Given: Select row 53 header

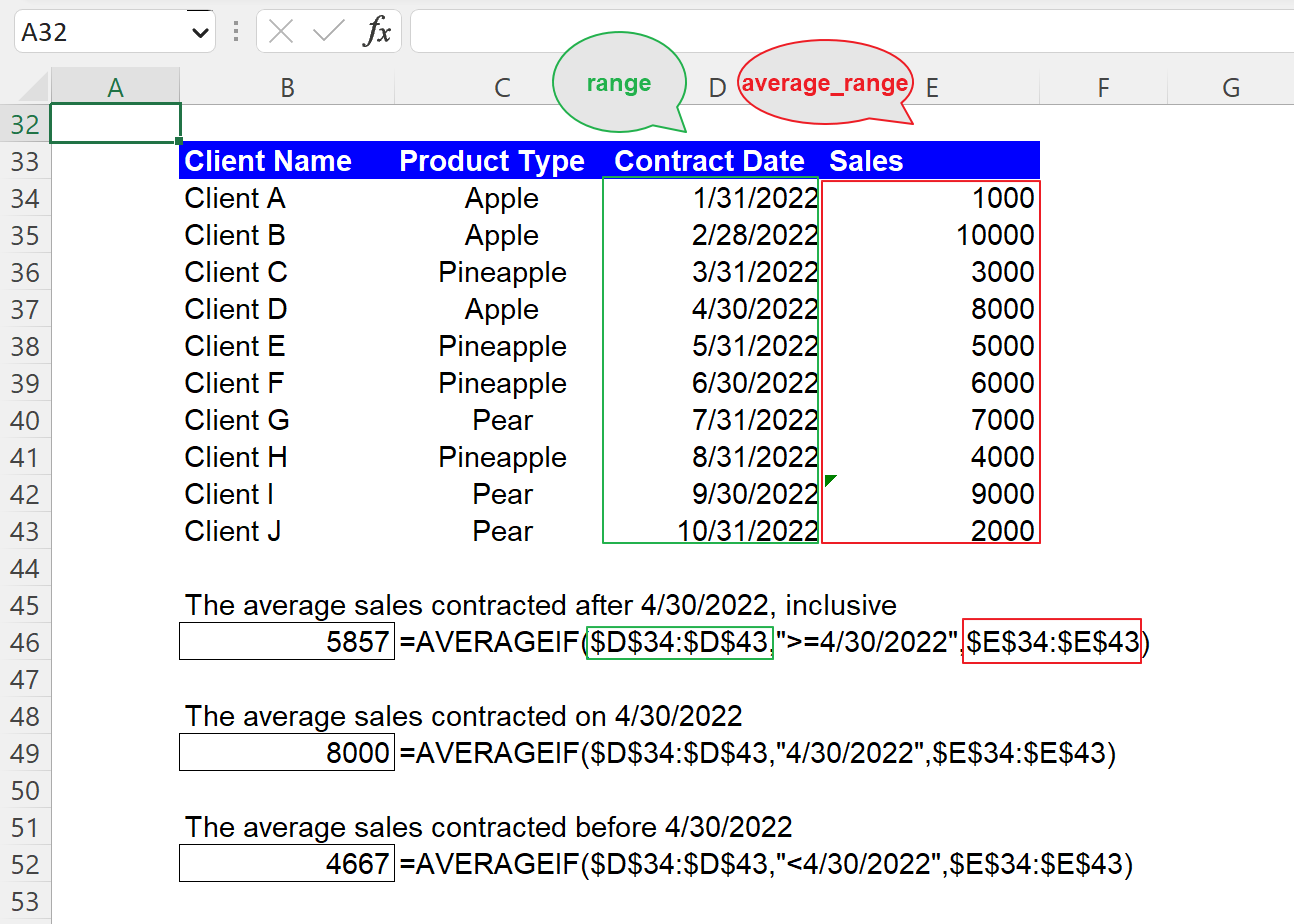Looking at the screenshot, I should [24, 901].
